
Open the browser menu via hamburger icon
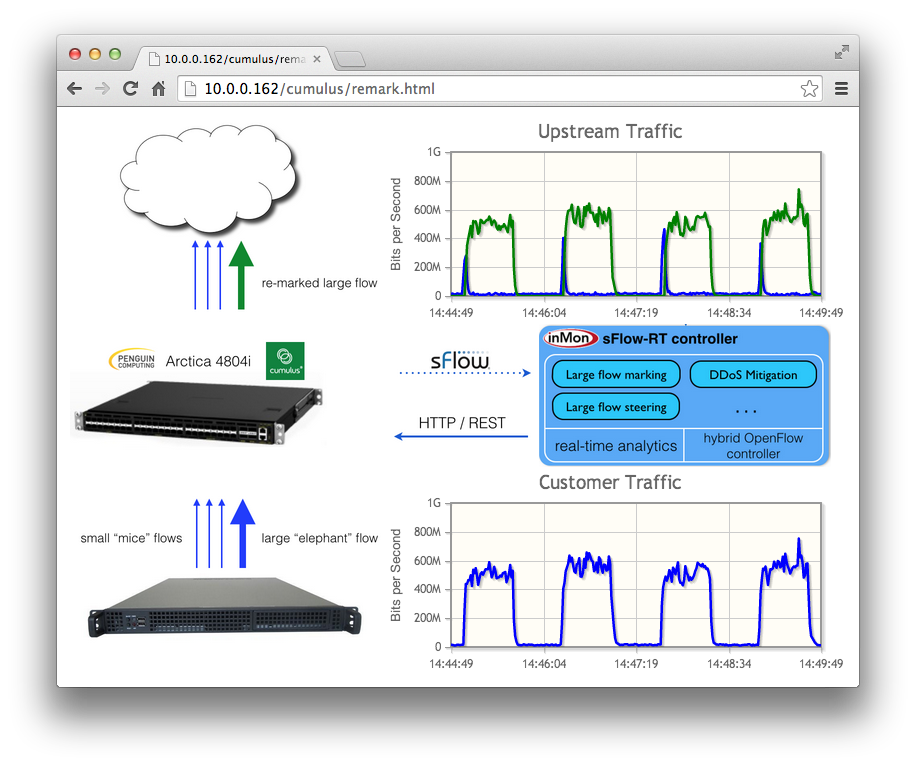(840, 88)
